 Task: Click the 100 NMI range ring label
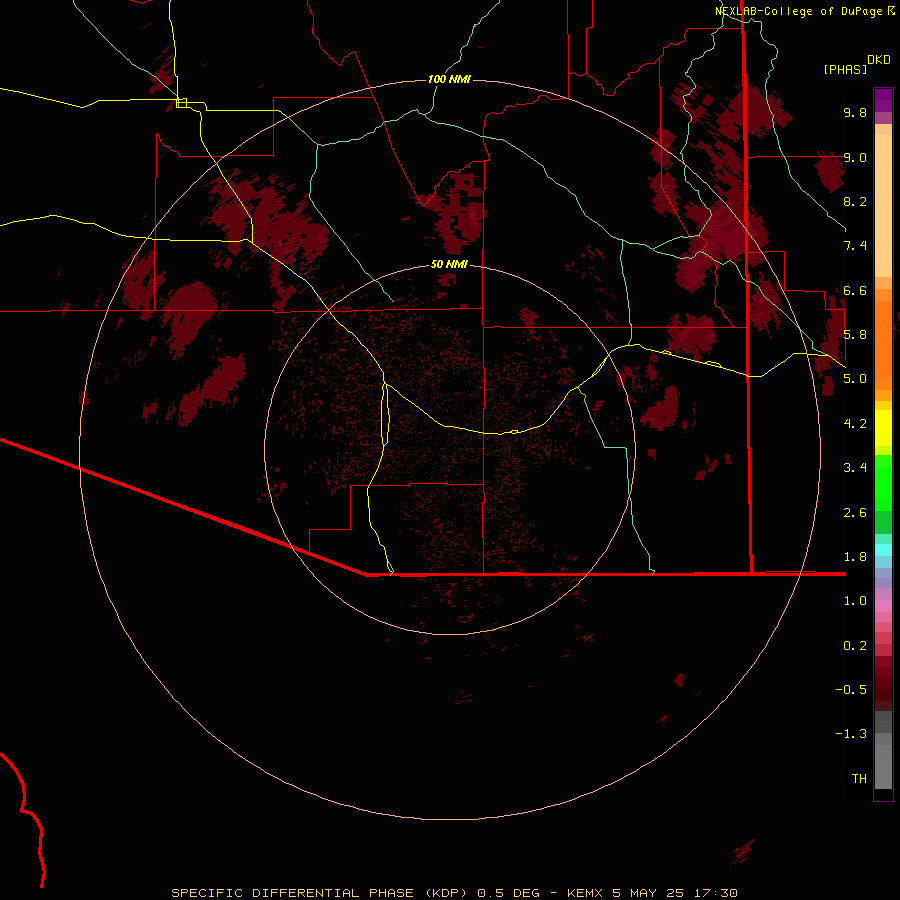coord(449,79)
